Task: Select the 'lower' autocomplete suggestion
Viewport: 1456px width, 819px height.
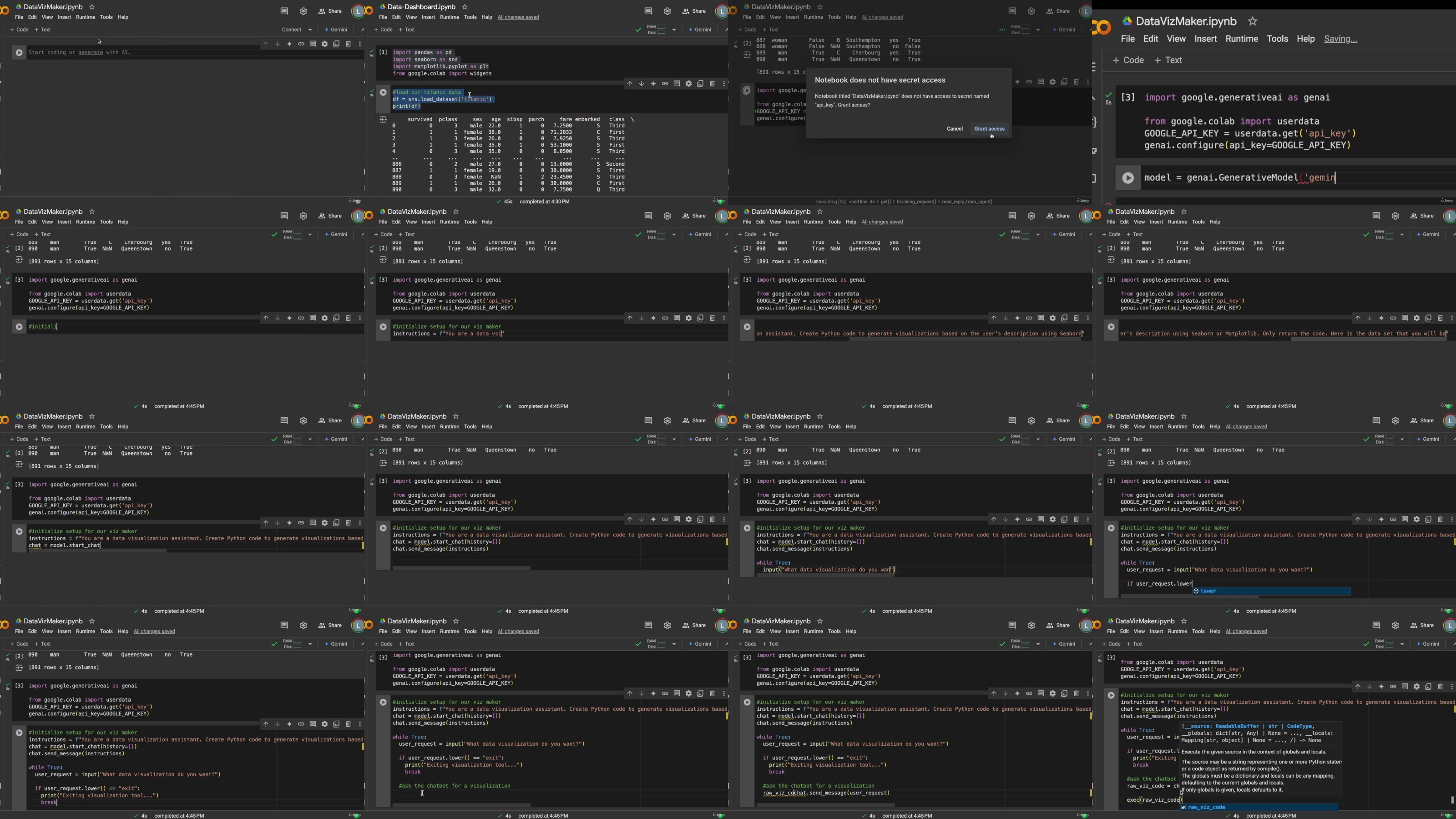Action: (x=1272, y=591)
